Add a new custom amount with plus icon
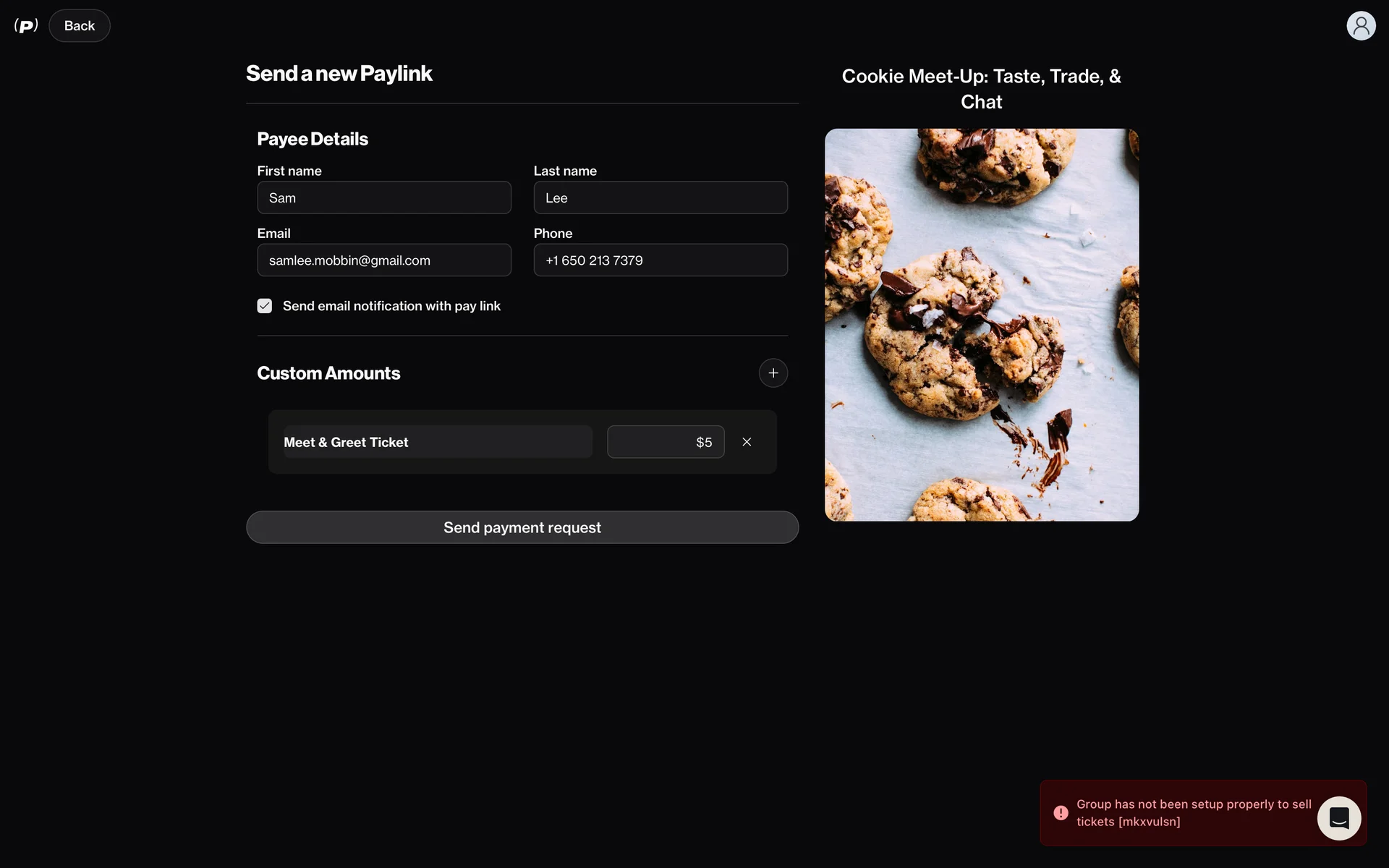Image resolution: width=1389 pixels, height=868 pixels. point(773,373)
